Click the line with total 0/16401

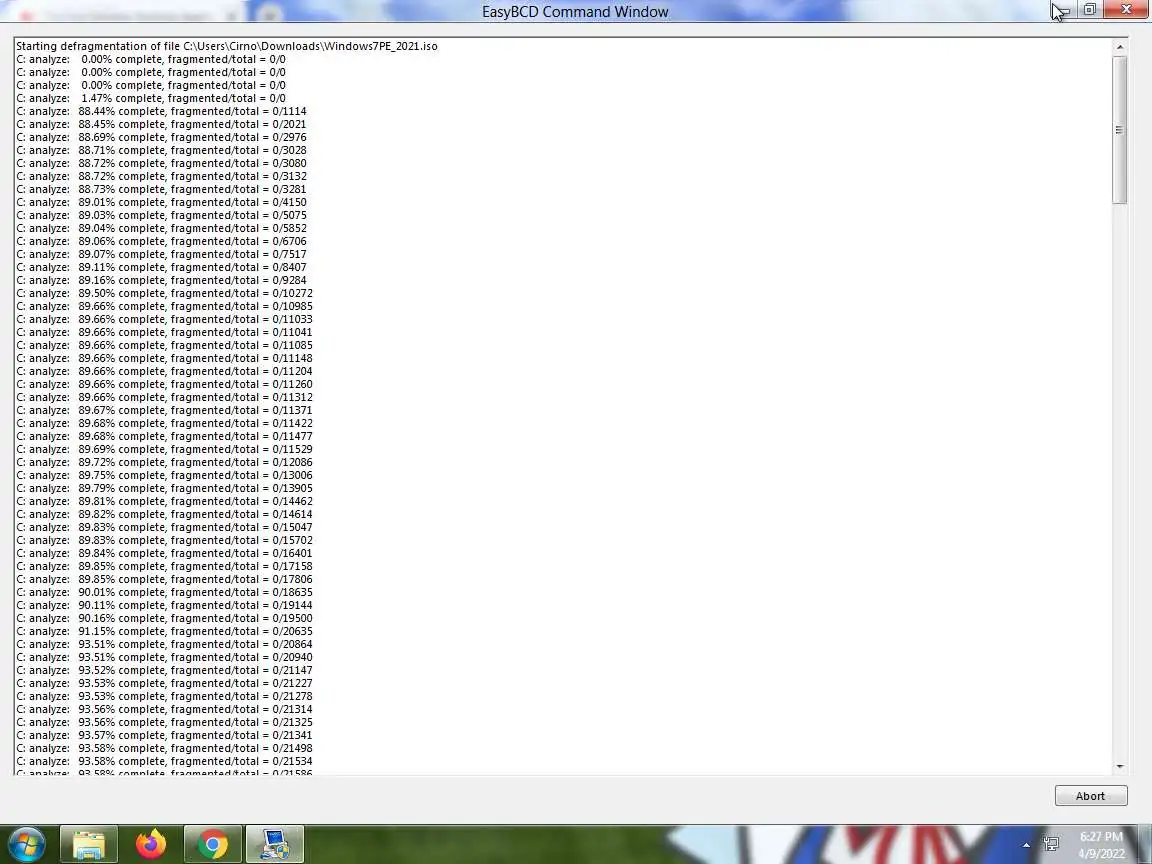(x=165, y=553)
